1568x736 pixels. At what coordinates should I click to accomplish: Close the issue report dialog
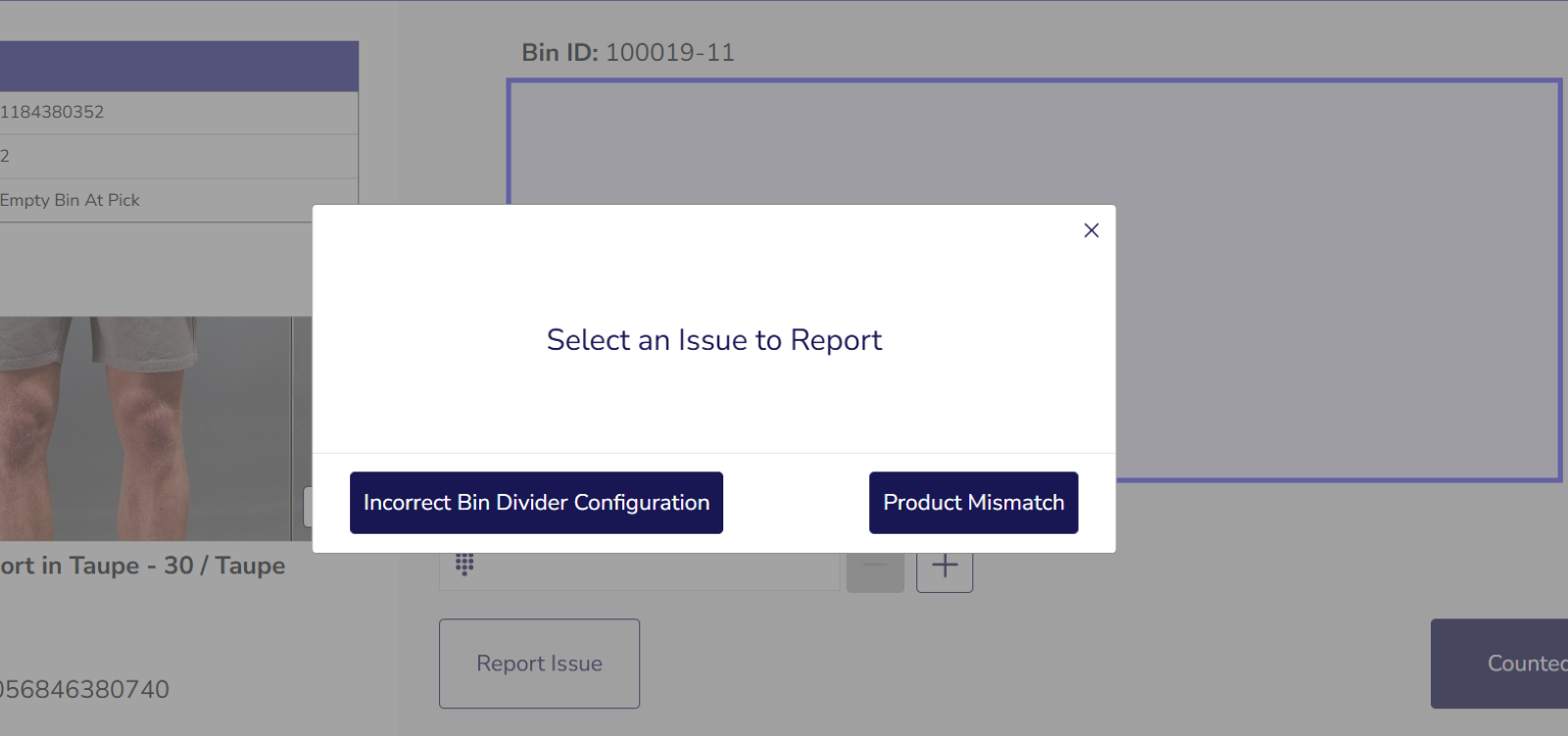point(1091,230)
